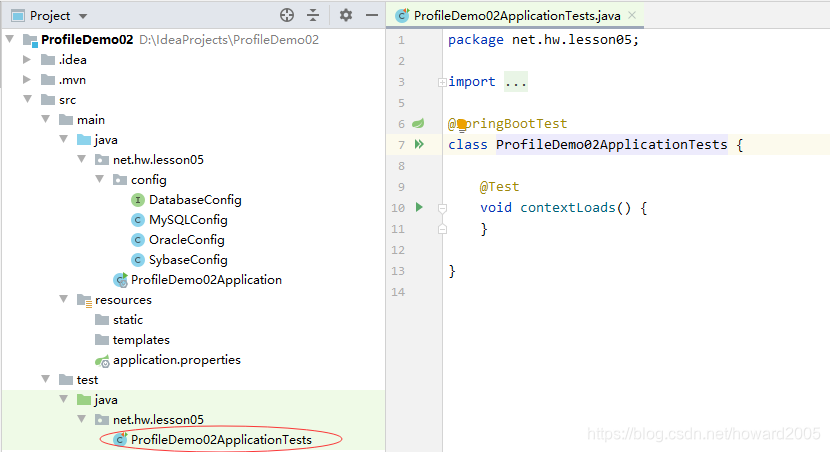
Task: Click the static folder icon
Action: (102, 319)
